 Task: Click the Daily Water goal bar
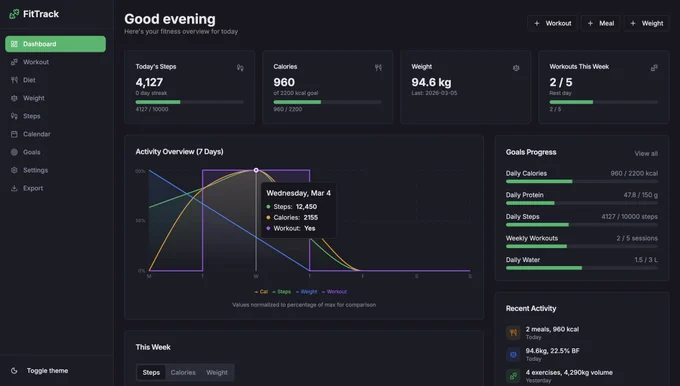(x=582, y=268)
